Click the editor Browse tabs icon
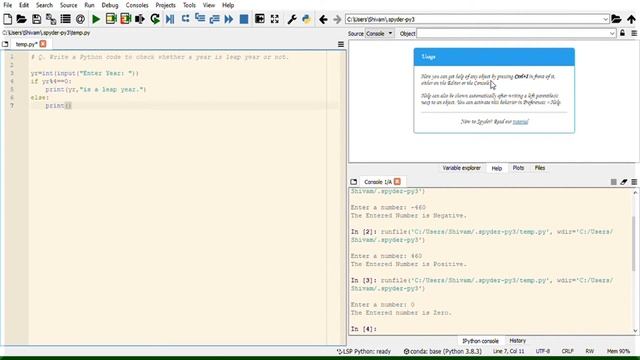The image size is (640, 360). 5,44
